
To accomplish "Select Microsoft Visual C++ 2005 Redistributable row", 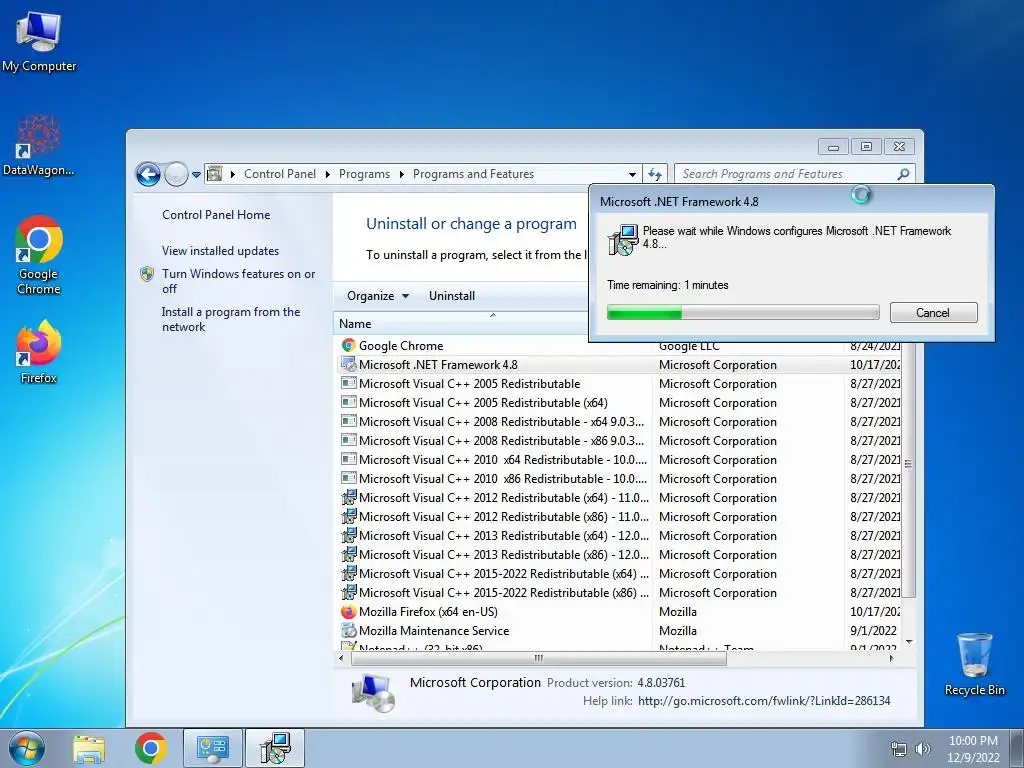I will pos(619,383).
